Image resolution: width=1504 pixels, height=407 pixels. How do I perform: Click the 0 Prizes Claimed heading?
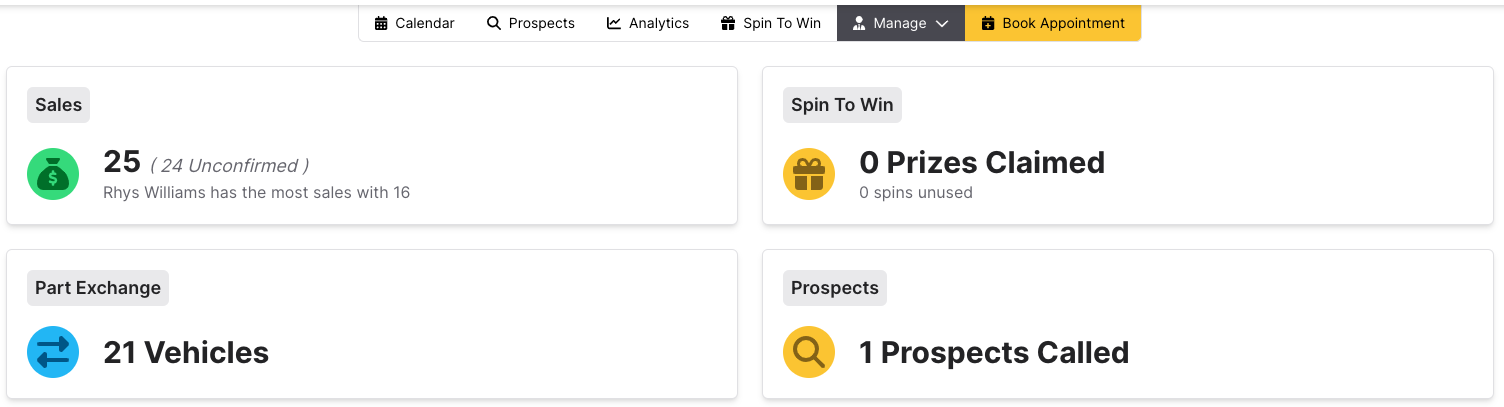coord(982,162)
